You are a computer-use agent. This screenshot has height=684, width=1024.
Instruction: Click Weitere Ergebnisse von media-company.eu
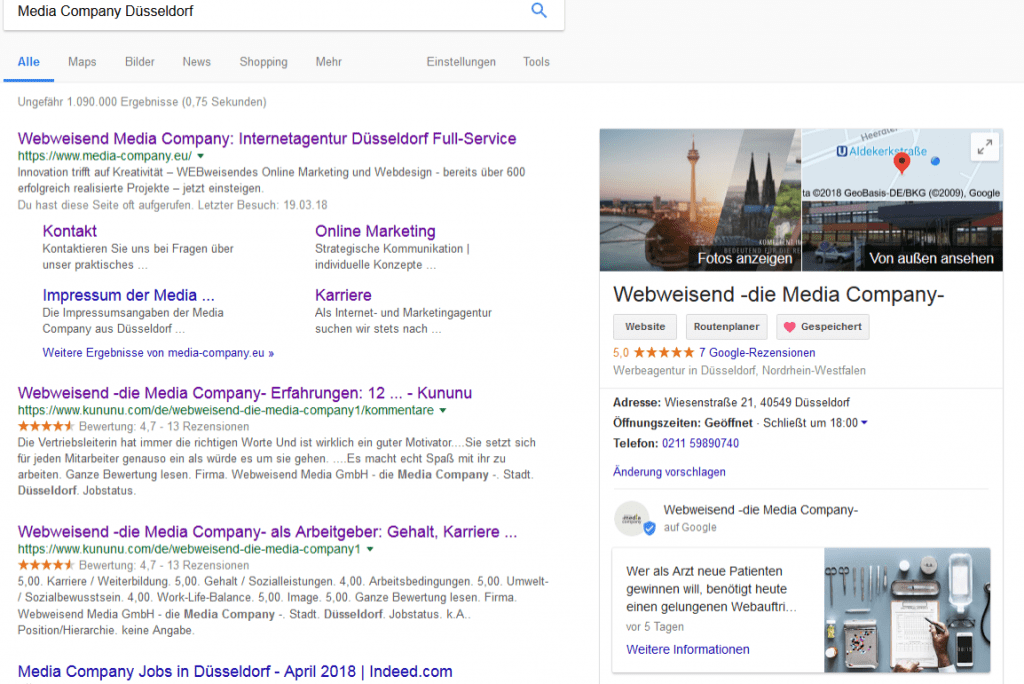pyautogui.click(x=158, y=353)
